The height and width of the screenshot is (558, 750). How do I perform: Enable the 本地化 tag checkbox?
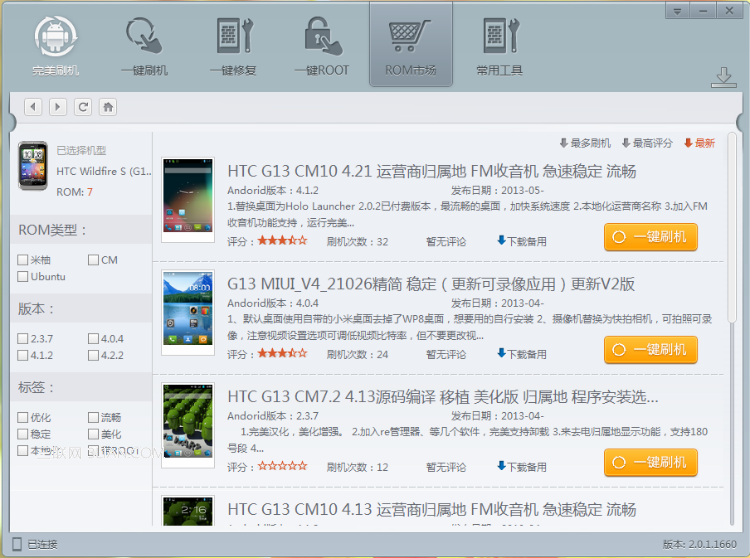point(22,450)
